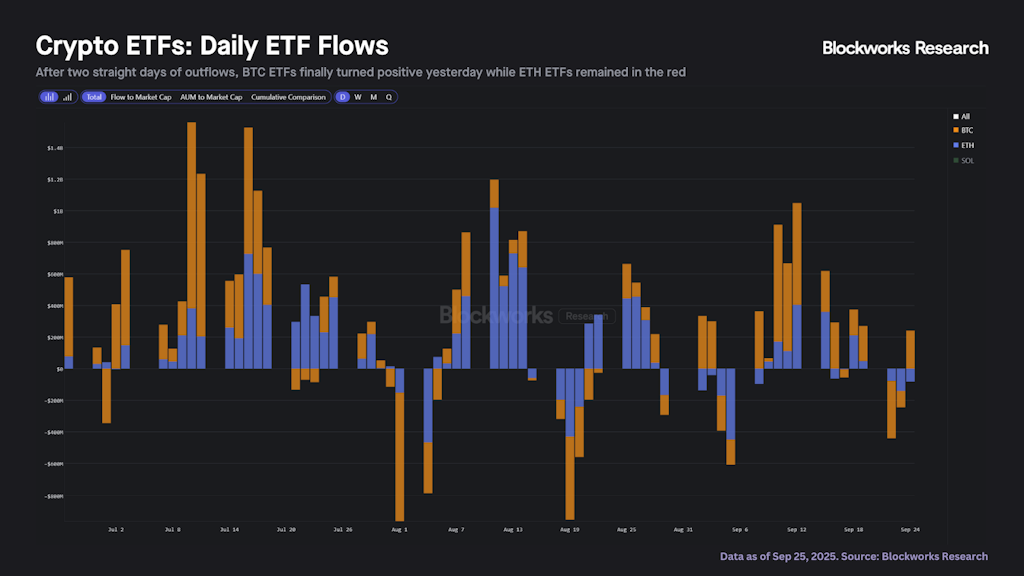Open the Flow to Market Cap tab
This screenshot has height=576, width=1024.
(x=141, y=97)
